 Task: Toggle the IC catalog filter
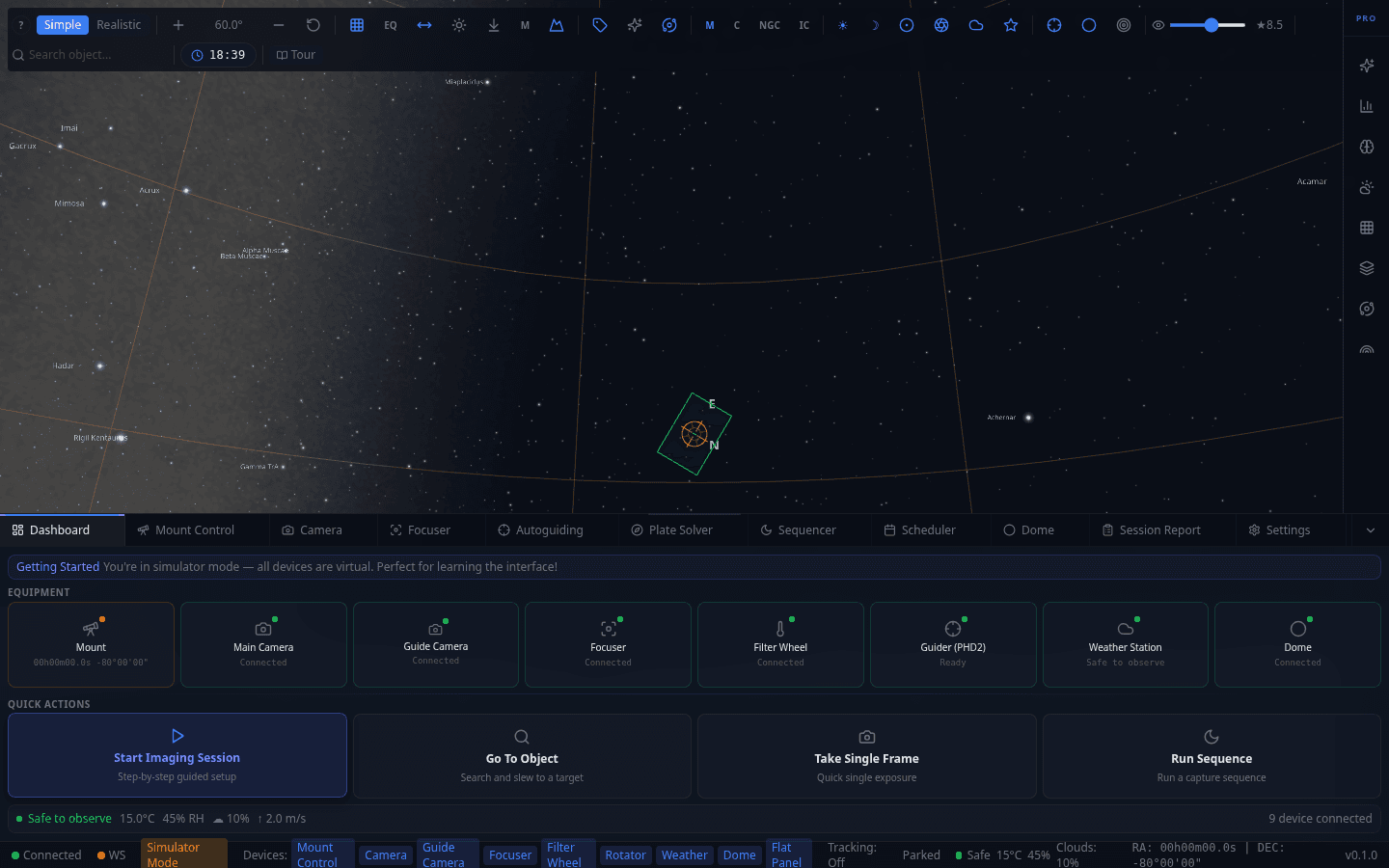point(804,25)
